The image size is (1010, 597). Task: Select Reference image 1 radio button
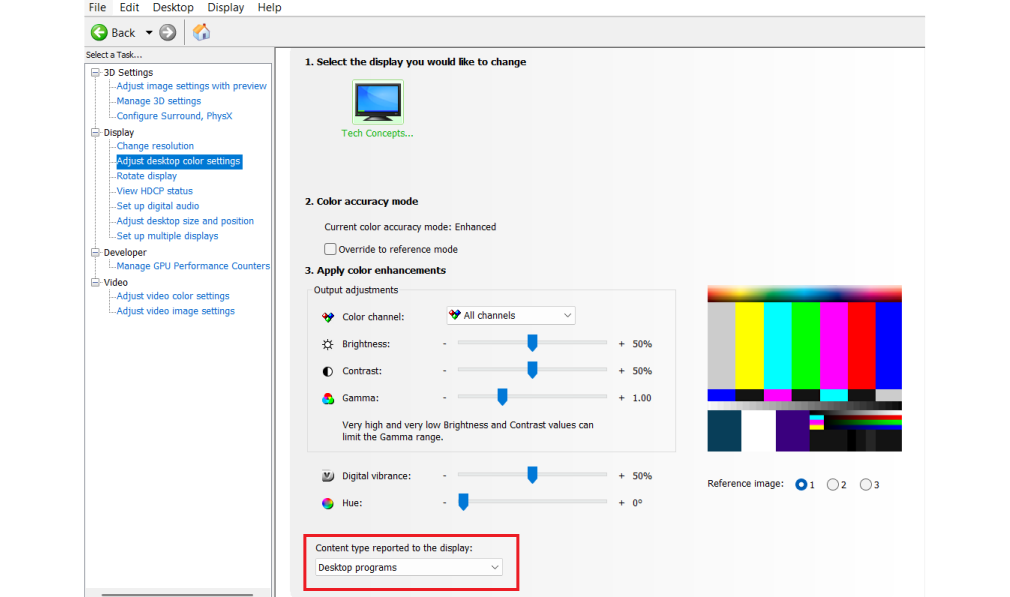[x=801, y=484]
